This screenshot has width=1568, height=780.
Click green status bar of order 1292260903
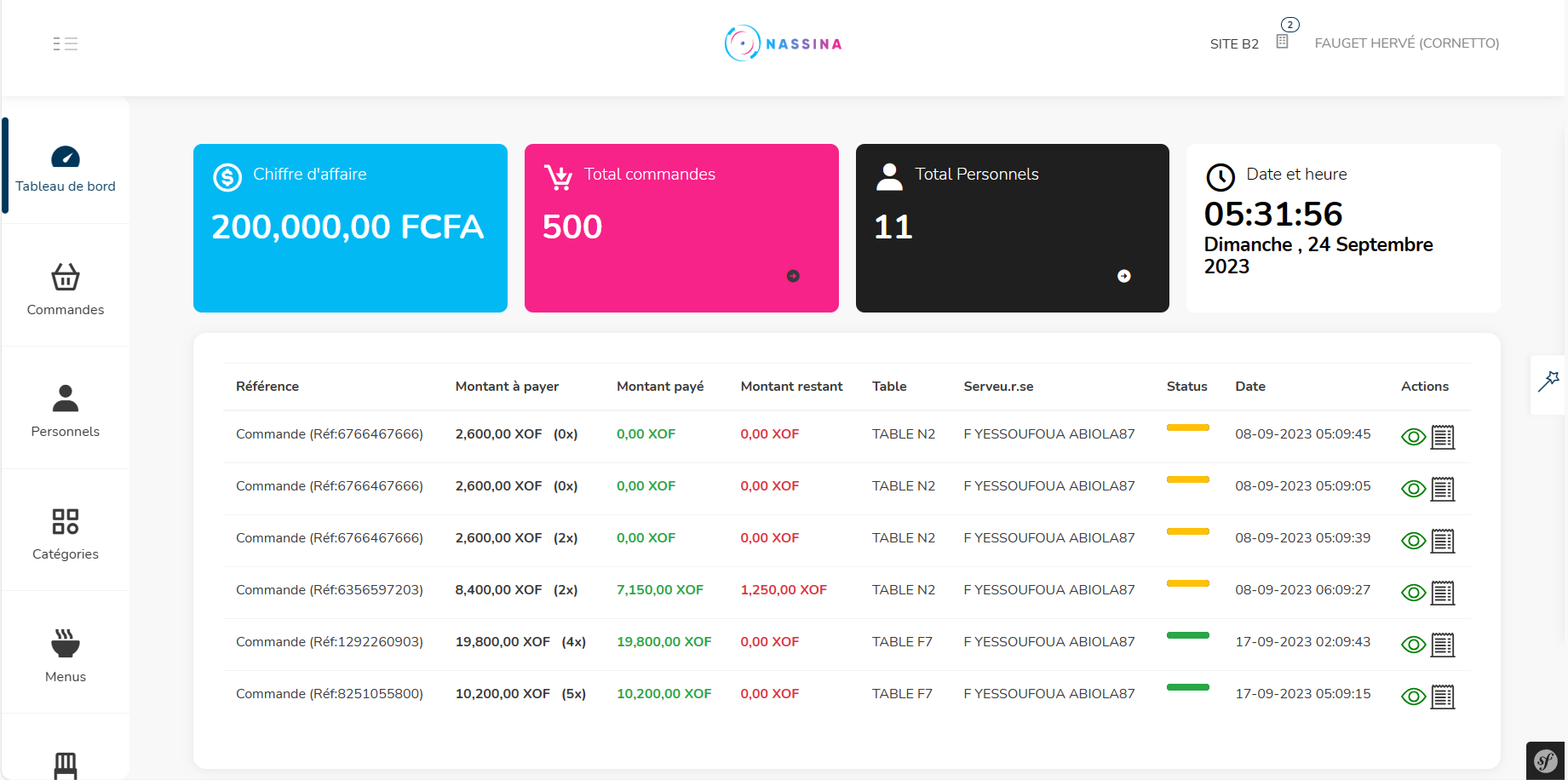(x=1187, y=635)
